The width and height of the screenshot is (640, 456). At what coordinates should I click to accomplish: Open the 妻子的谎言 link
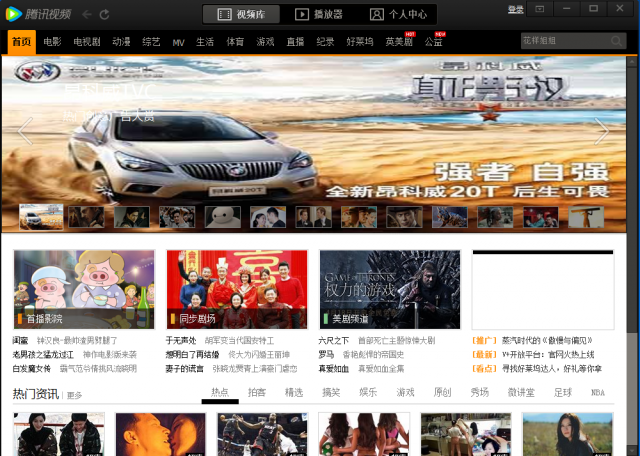(x=185, y=369)
